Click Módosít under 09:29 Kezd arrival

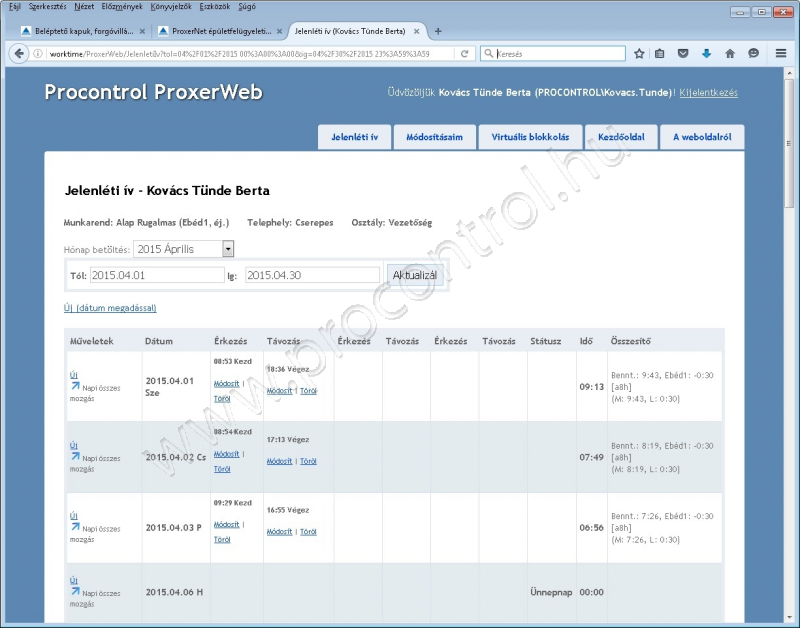click(226, 524)
